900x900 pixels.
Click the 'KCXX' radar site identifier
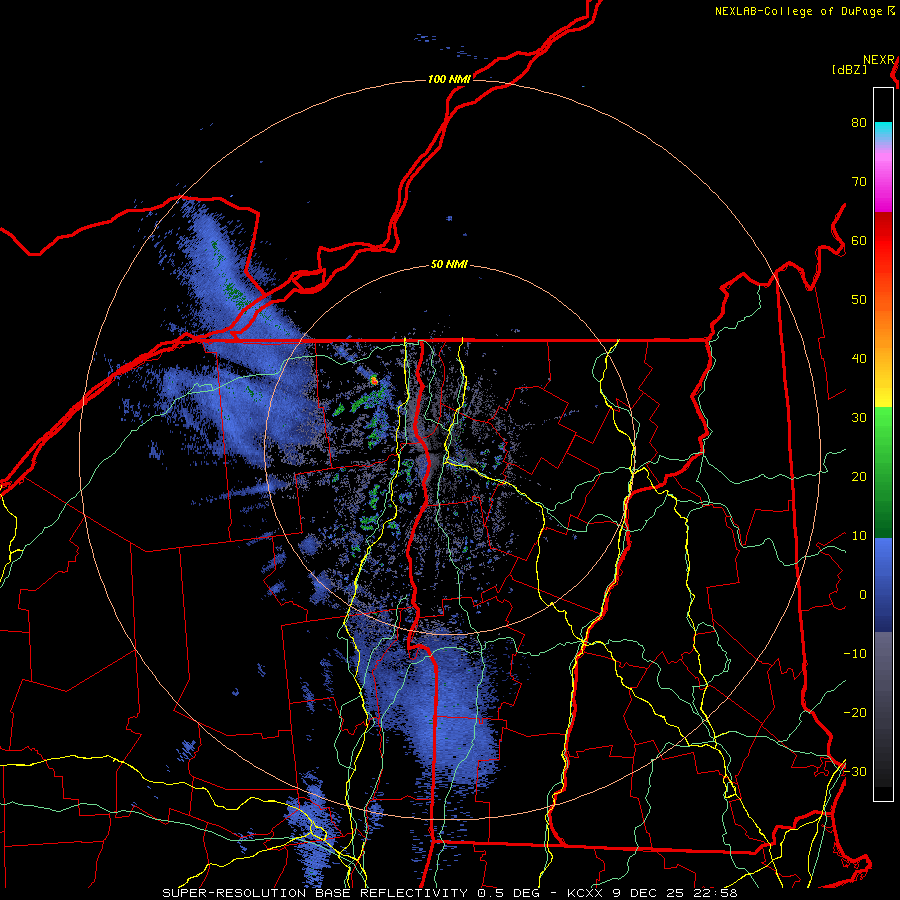tap(584, 893)
